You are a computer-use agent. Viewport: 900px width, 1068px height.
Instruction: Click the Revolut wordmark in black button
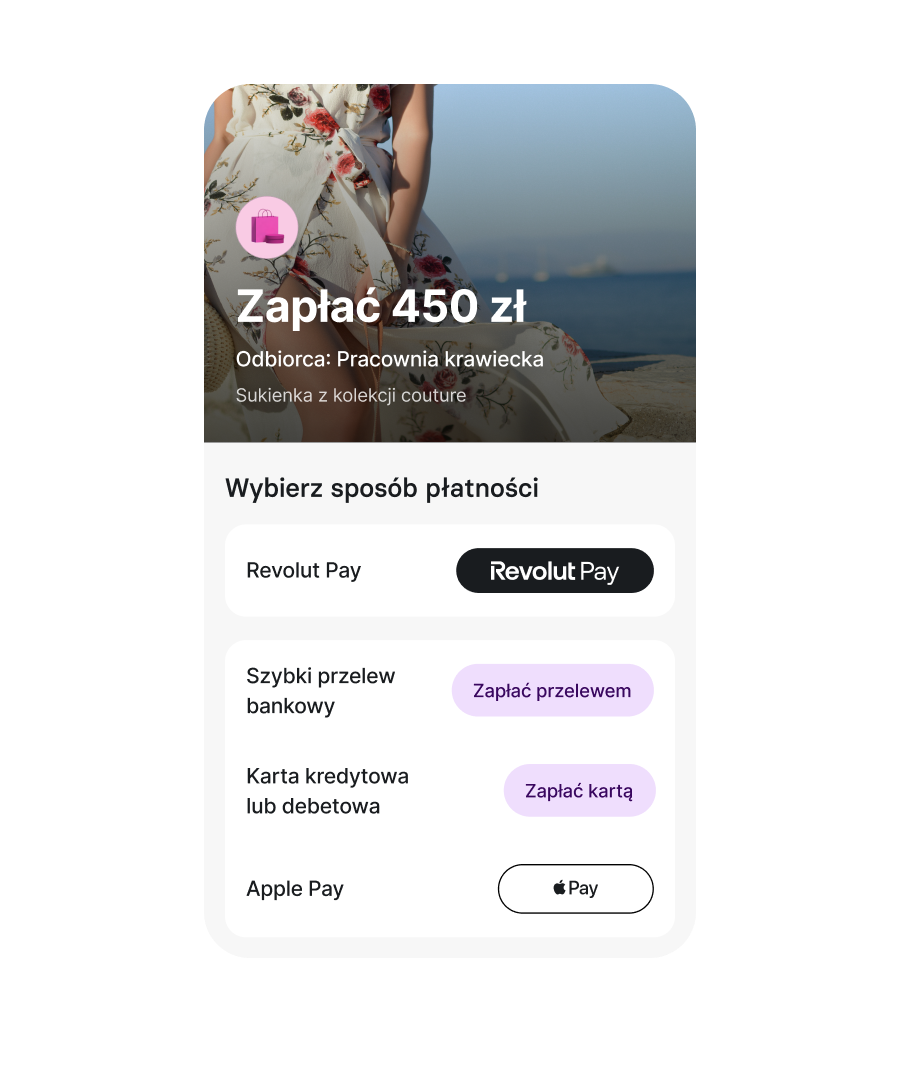tap(533, 571)
